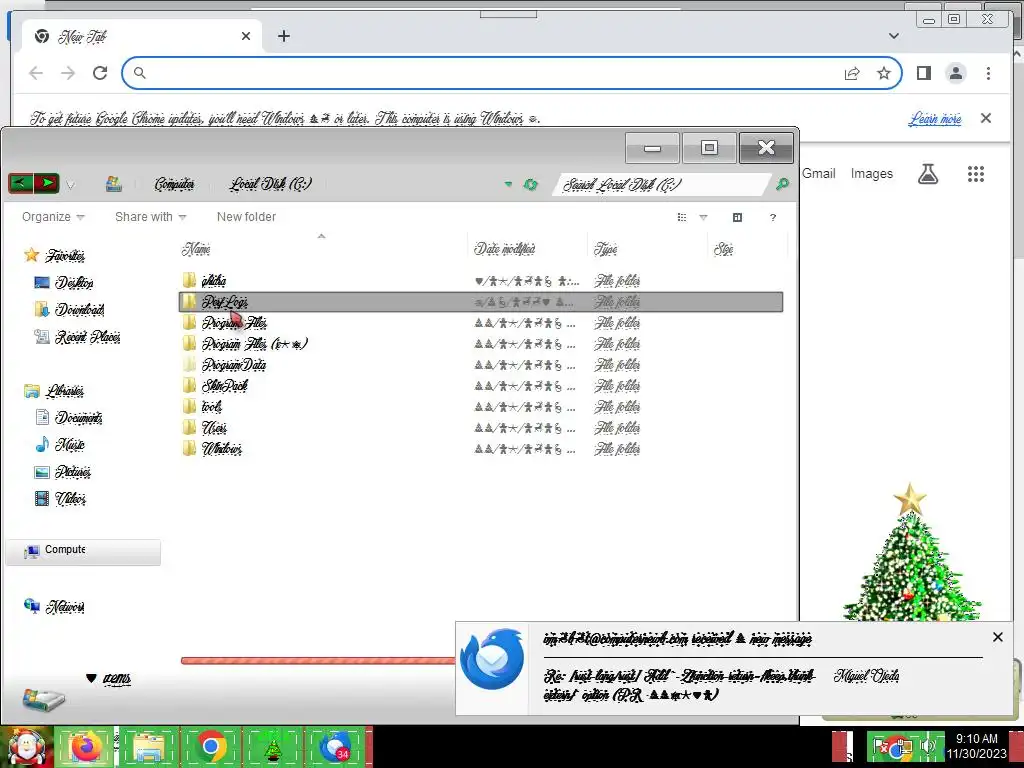The width and height of the screenshot is (1024, 768).
Task: Open Explorer help question mark
Action: (773, 217)
